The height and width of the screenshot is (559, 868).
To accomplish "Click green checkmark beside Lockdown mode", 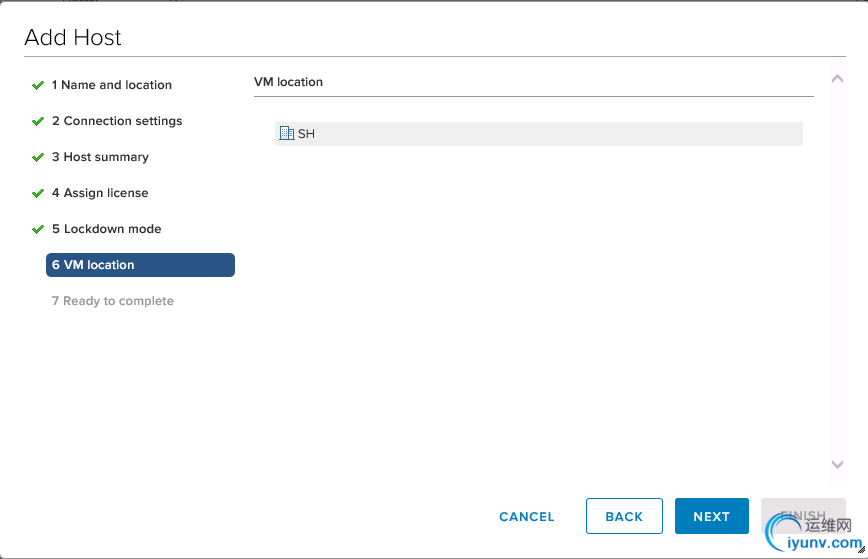I will click(38, 230).
